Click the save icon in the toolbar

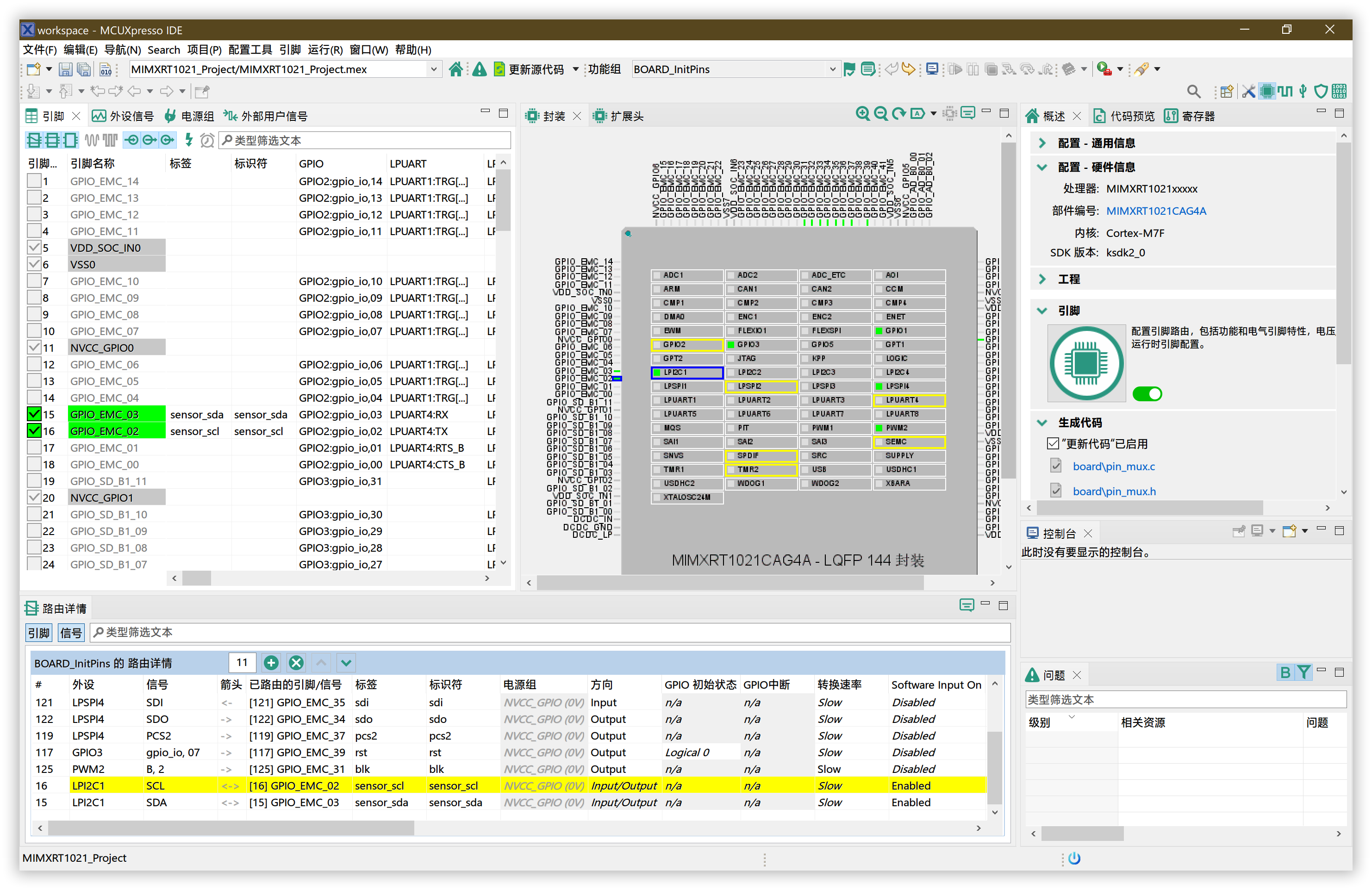pyautogui.click(x=66, y=69)
